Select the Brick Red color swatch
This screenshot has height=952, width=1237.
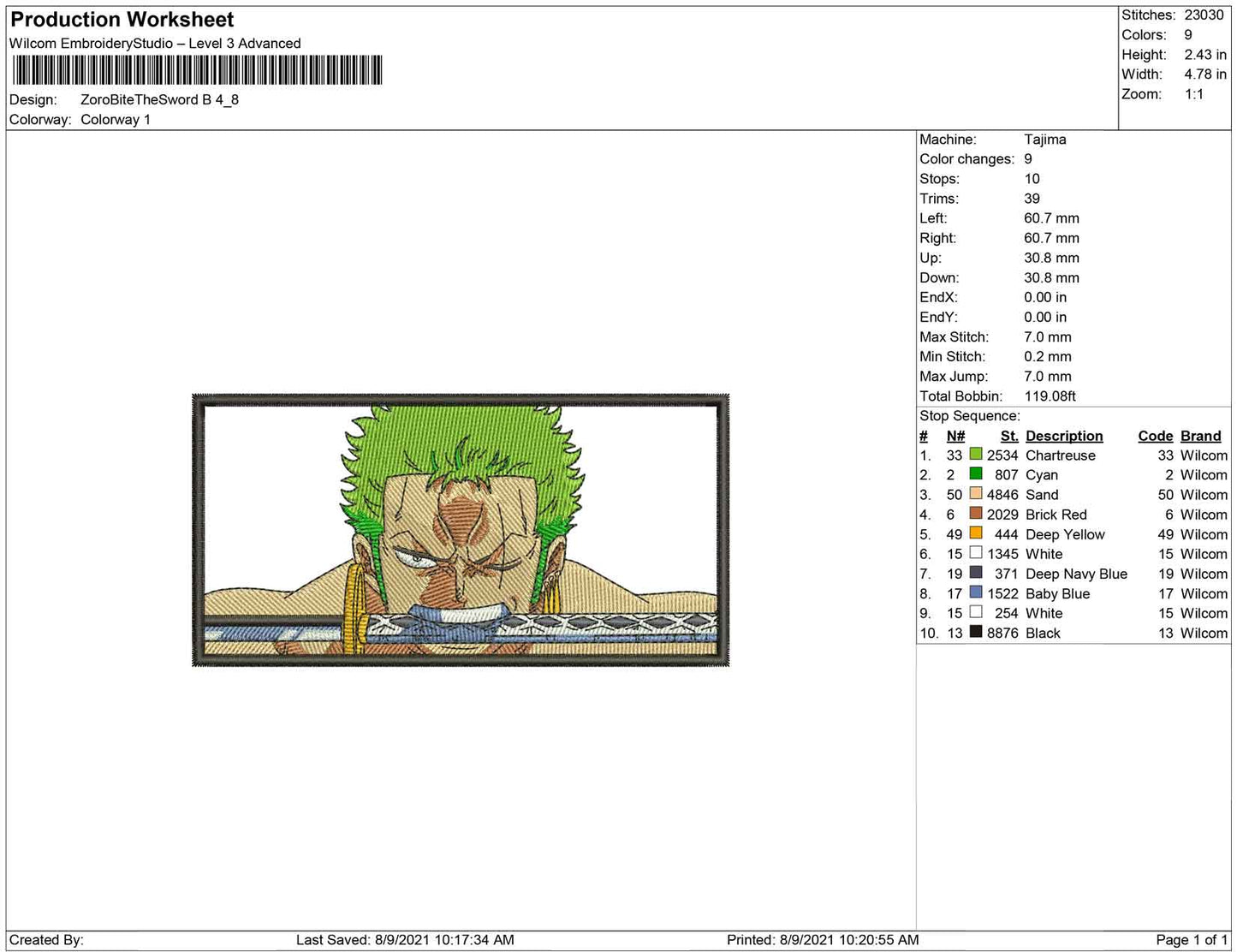pyautogui.click(x=976, y=514)
